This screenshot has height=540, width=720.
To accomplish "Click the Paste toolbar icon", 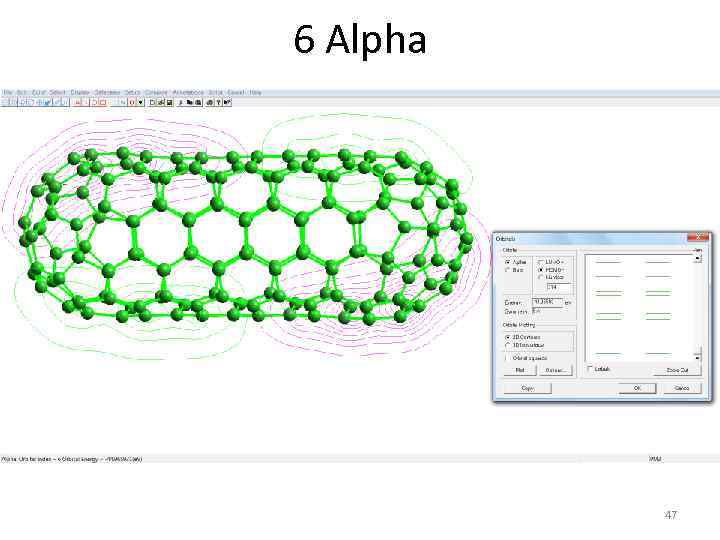I will pyautogui.click(x=198, y=102).
